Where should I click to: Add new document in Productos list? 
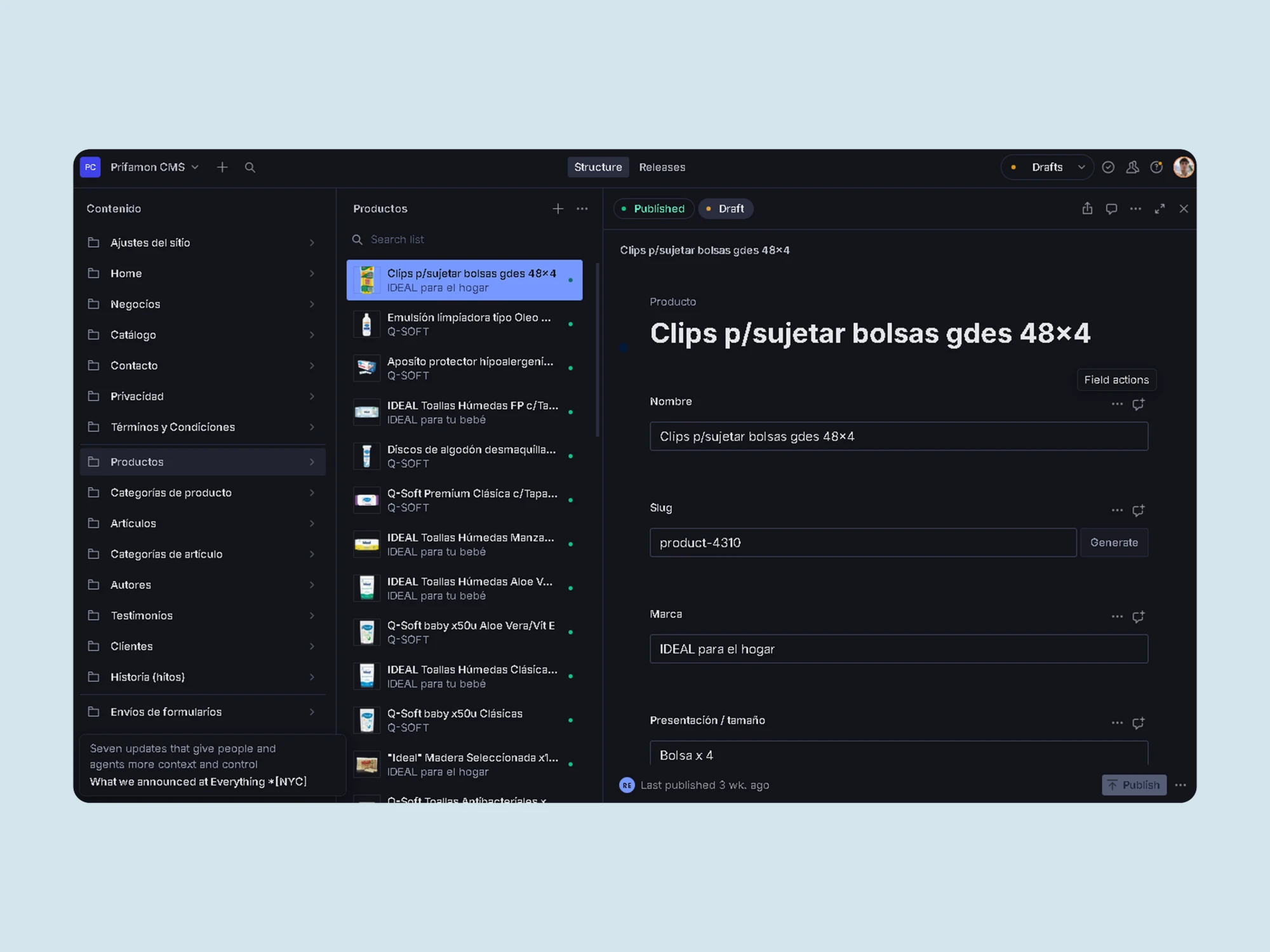coord(558,209)
